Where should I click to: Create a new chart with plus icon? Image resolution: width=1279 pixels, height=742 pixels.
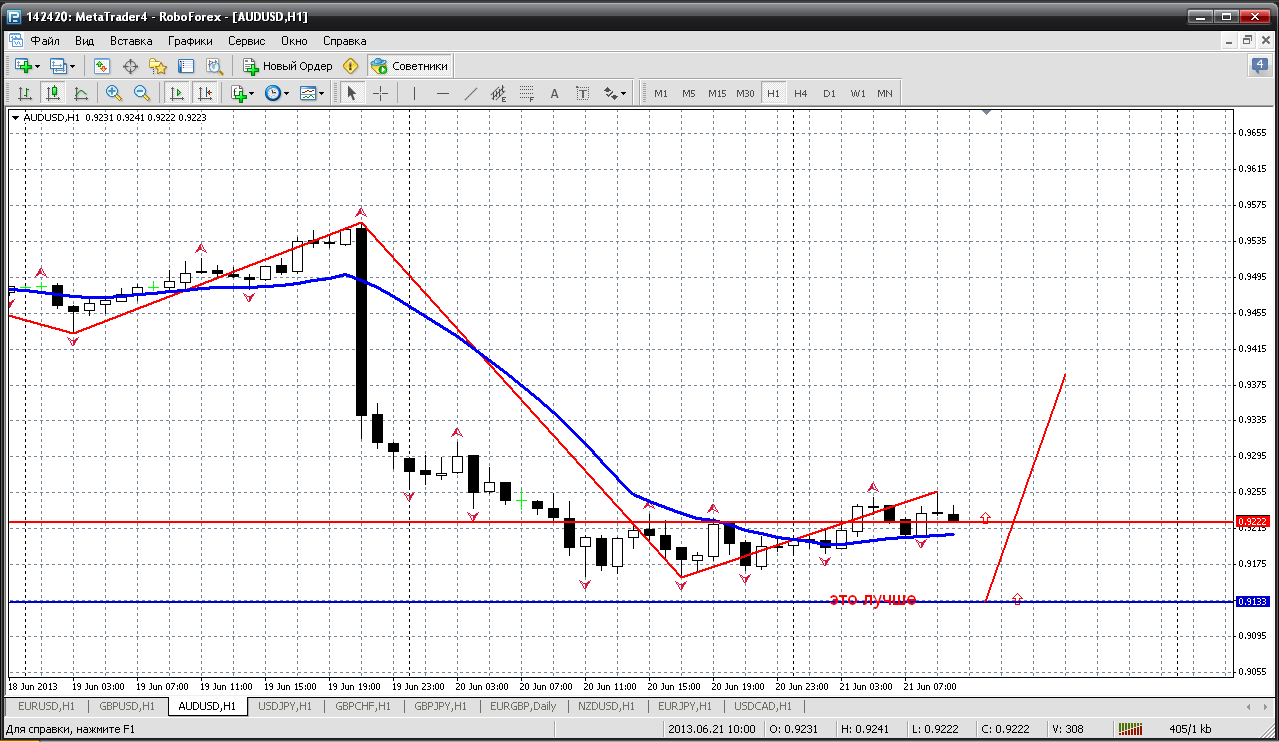tap(23, 66)
